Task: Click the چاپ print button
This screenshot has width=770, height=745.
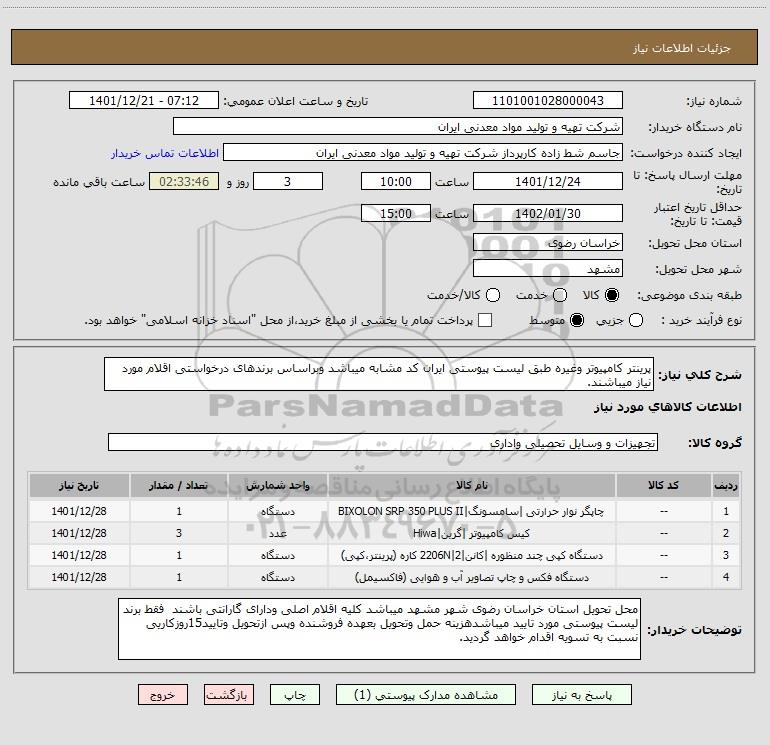Action: pyautogui.click(x=295, y=695)
